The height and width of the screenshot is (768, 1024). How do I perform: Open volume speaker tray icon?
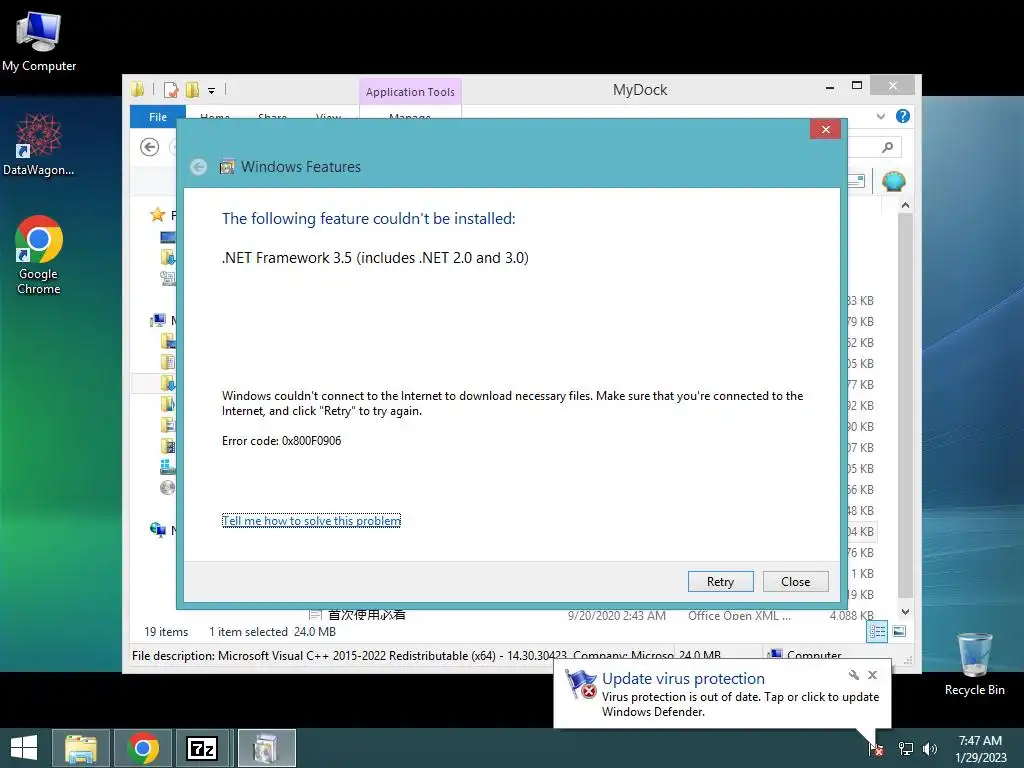click(929, 748)
